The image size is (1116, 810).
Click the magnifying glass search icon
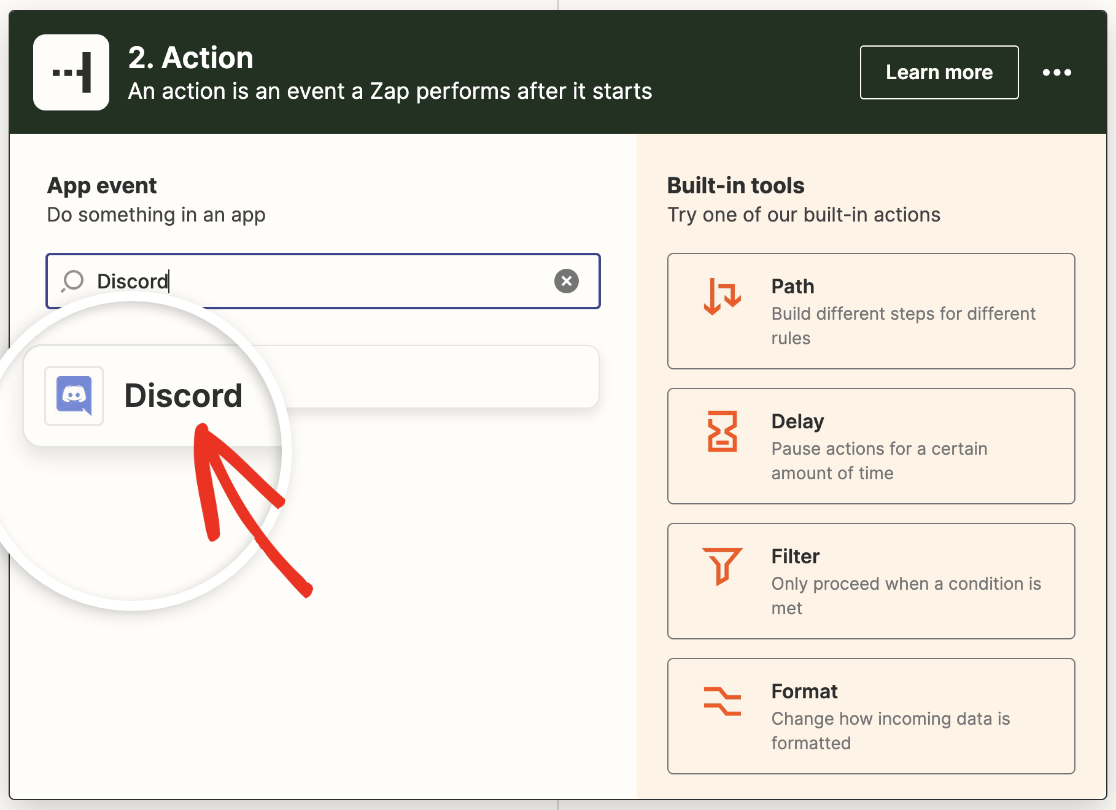coord(72,281)
